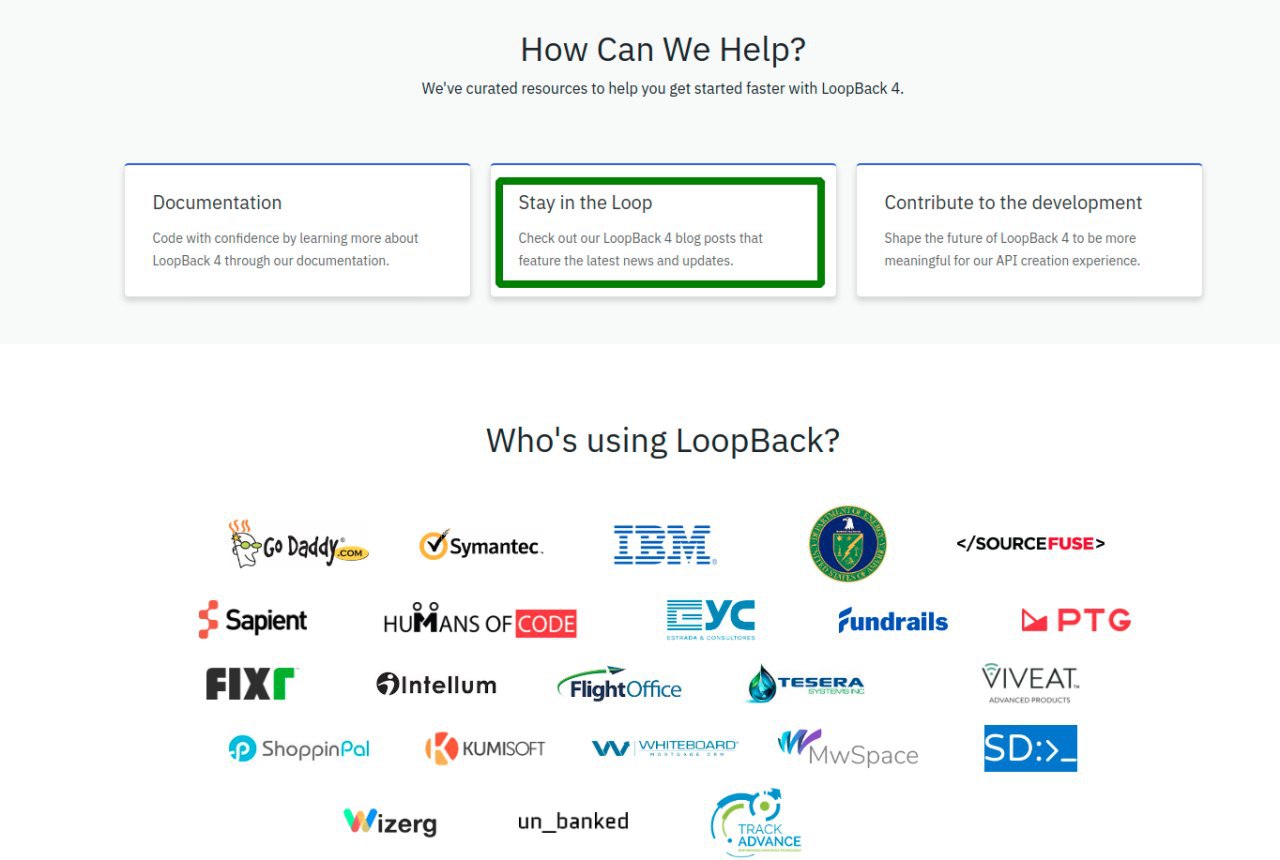Click the blue SD:>_ logo
The height and width of the screenshot is (860, 1280).
point(1030,748)
